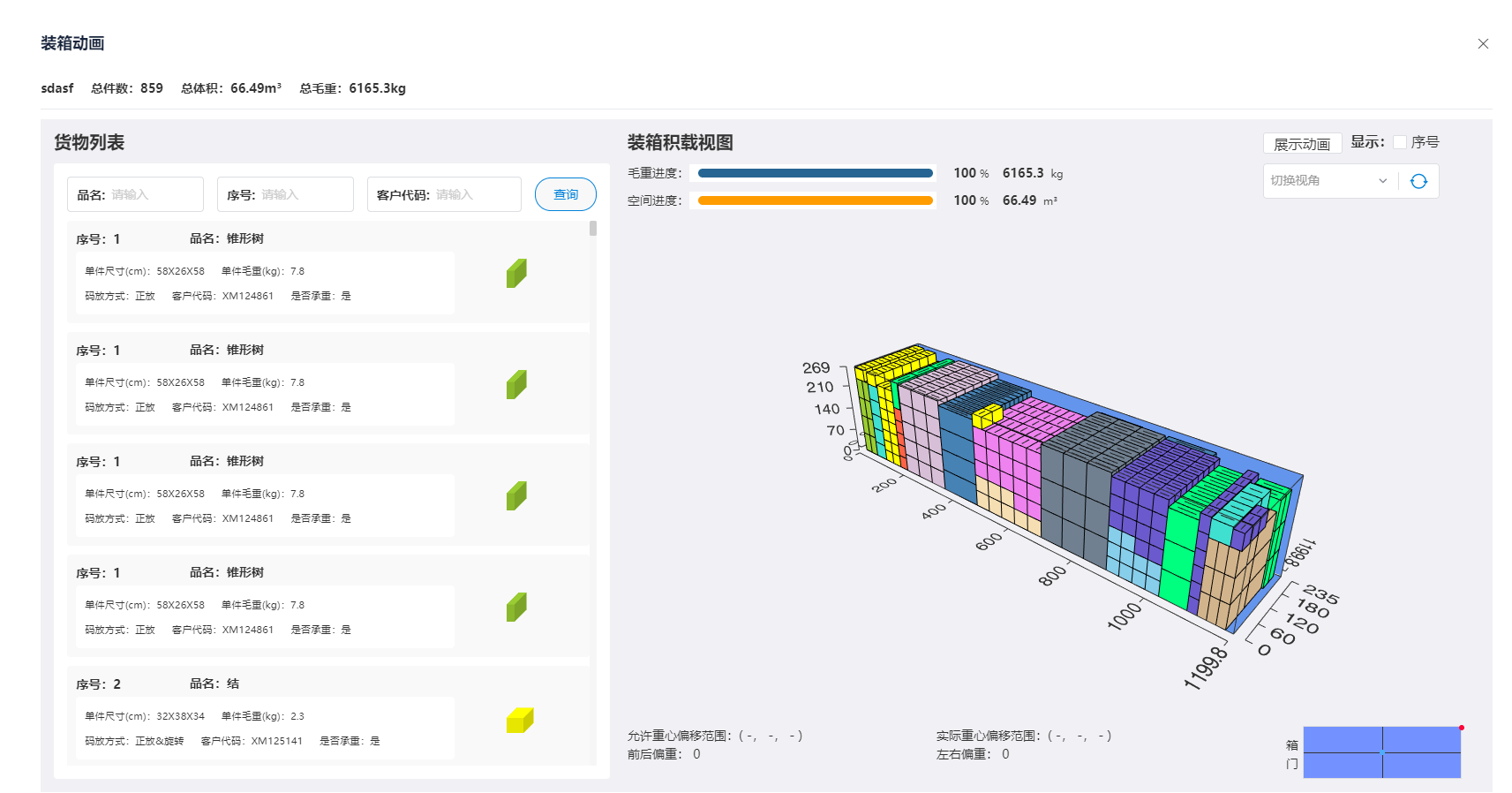This screenshot has width=1512, height=793.
Task: Click the green box icon in the first cargo item
Action: tap(516, 273)
